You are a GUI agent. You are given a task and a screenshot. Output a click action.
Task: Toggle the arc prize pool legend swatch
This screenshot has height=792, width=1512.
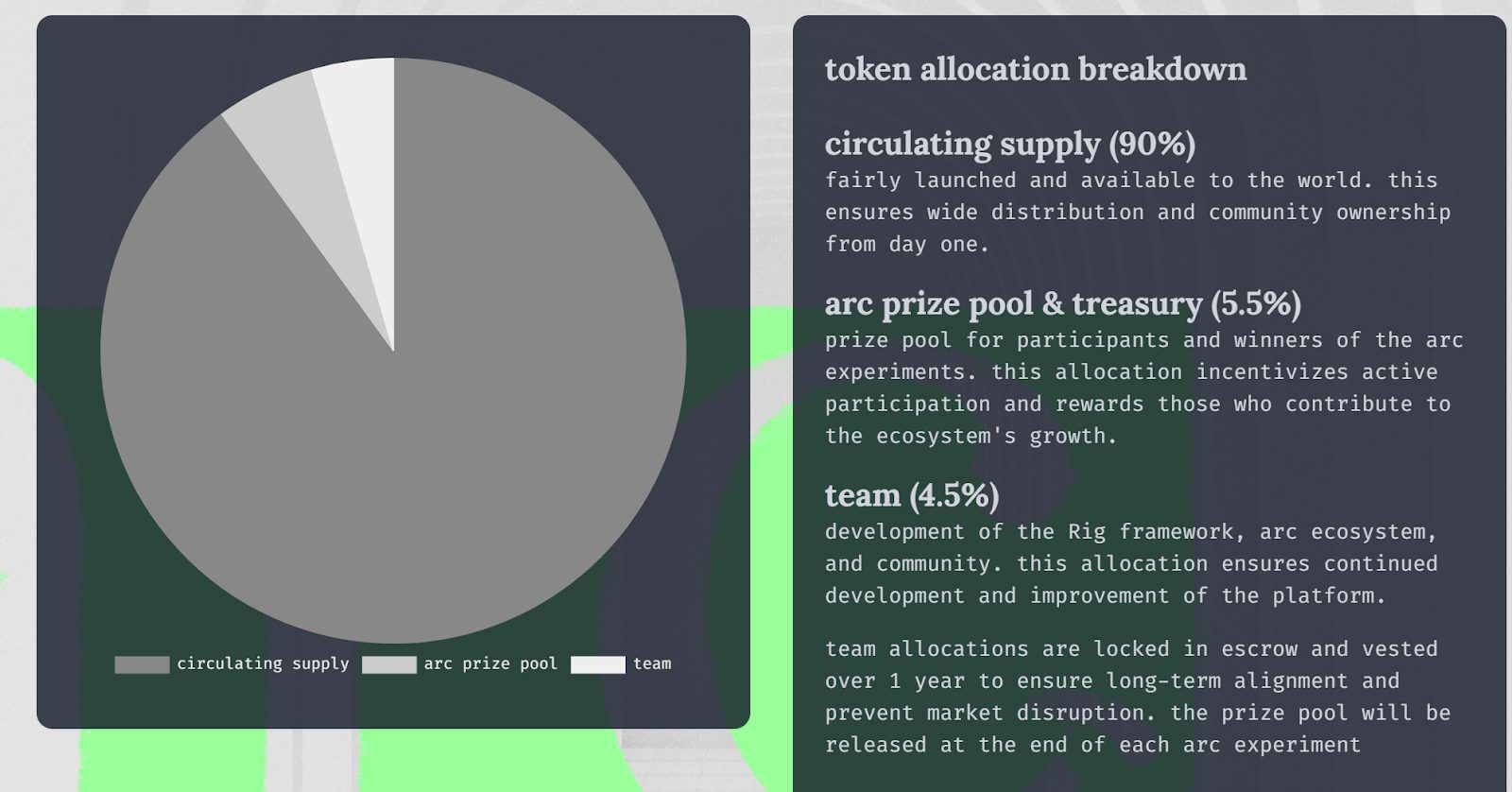tap(388, 664)
